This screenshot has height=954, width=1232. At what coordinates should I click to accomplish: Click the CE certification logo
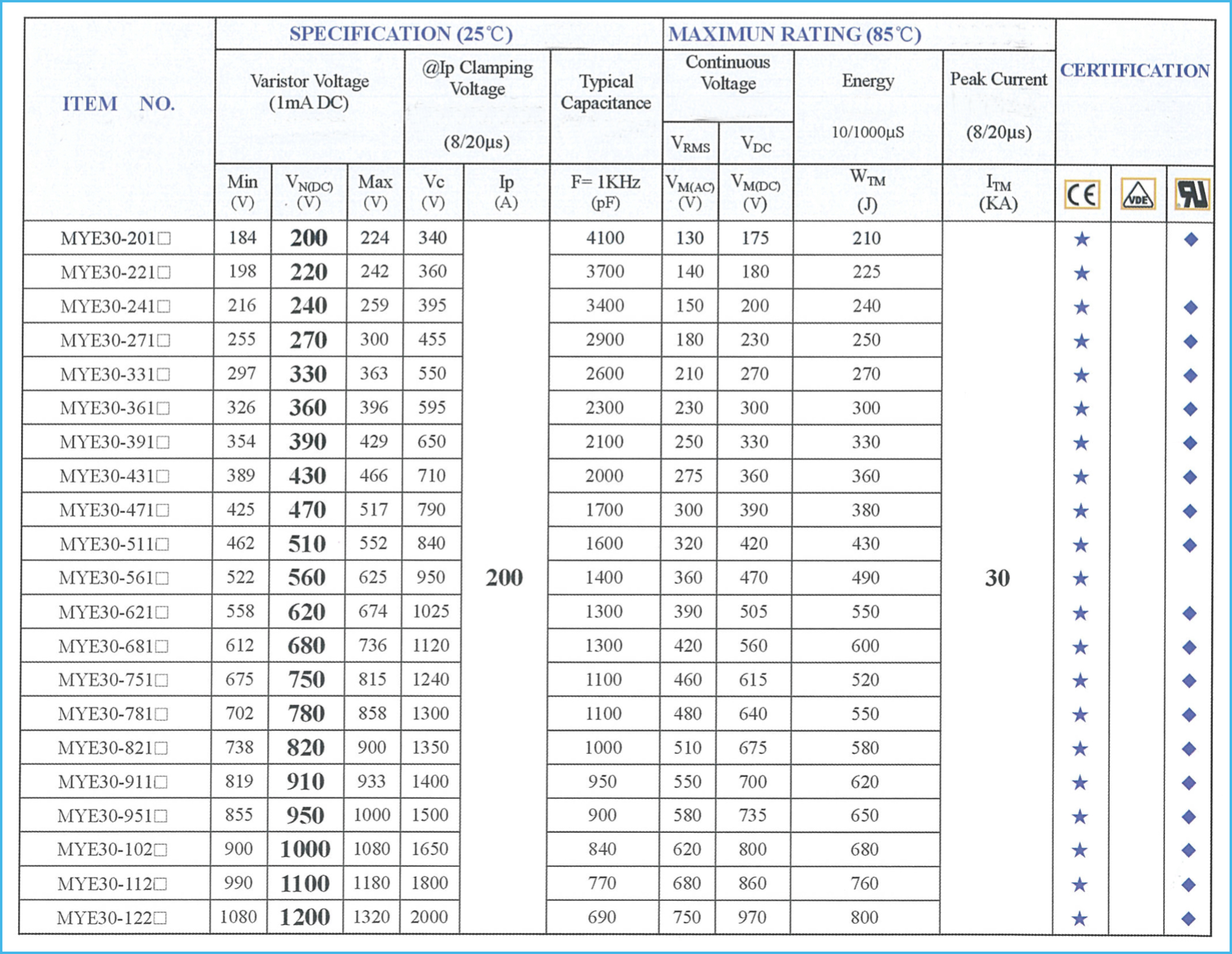pyautogui.click(x=1082, y=195)
